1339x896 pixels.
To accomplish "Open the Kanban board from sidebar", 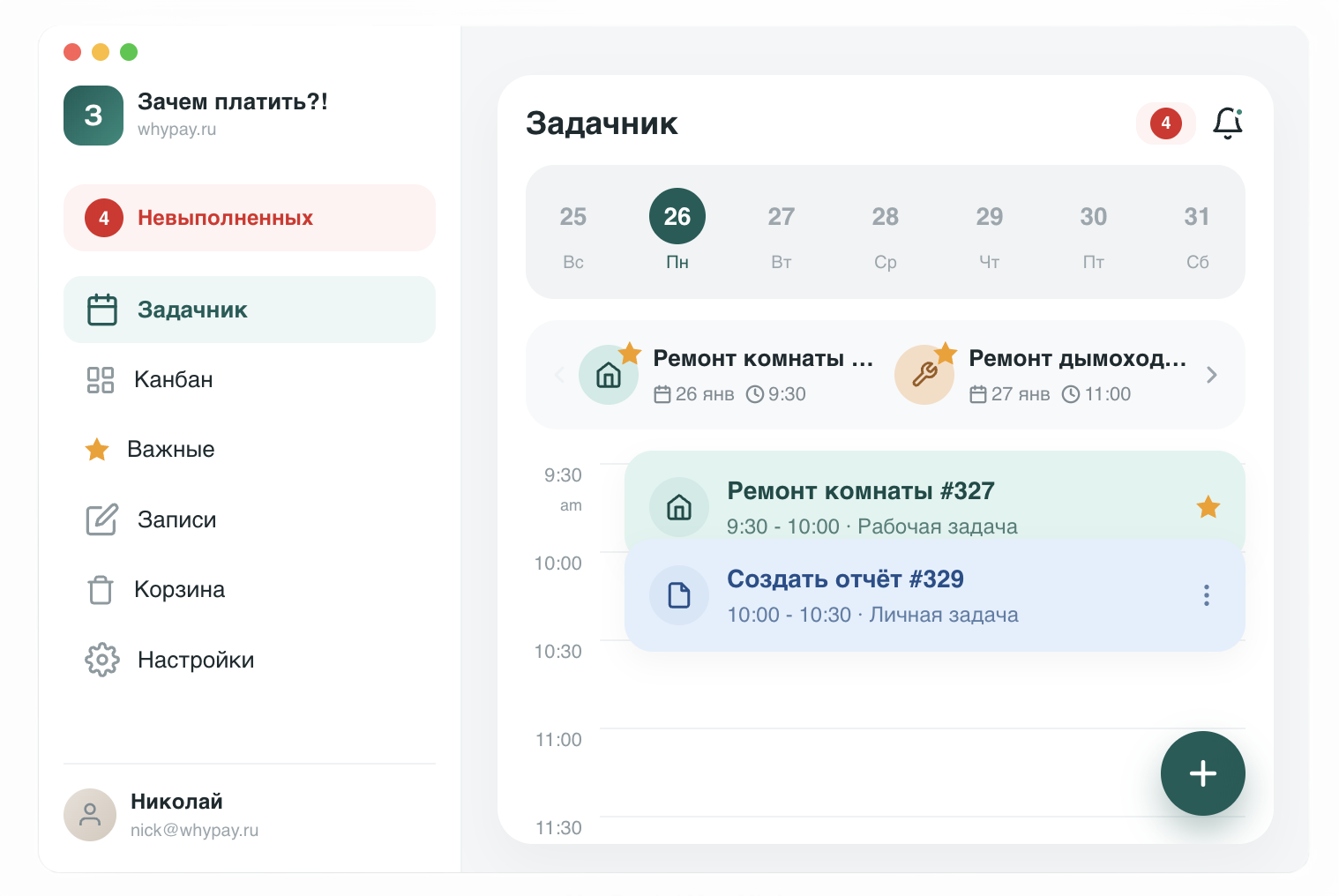I will (173, 380).
